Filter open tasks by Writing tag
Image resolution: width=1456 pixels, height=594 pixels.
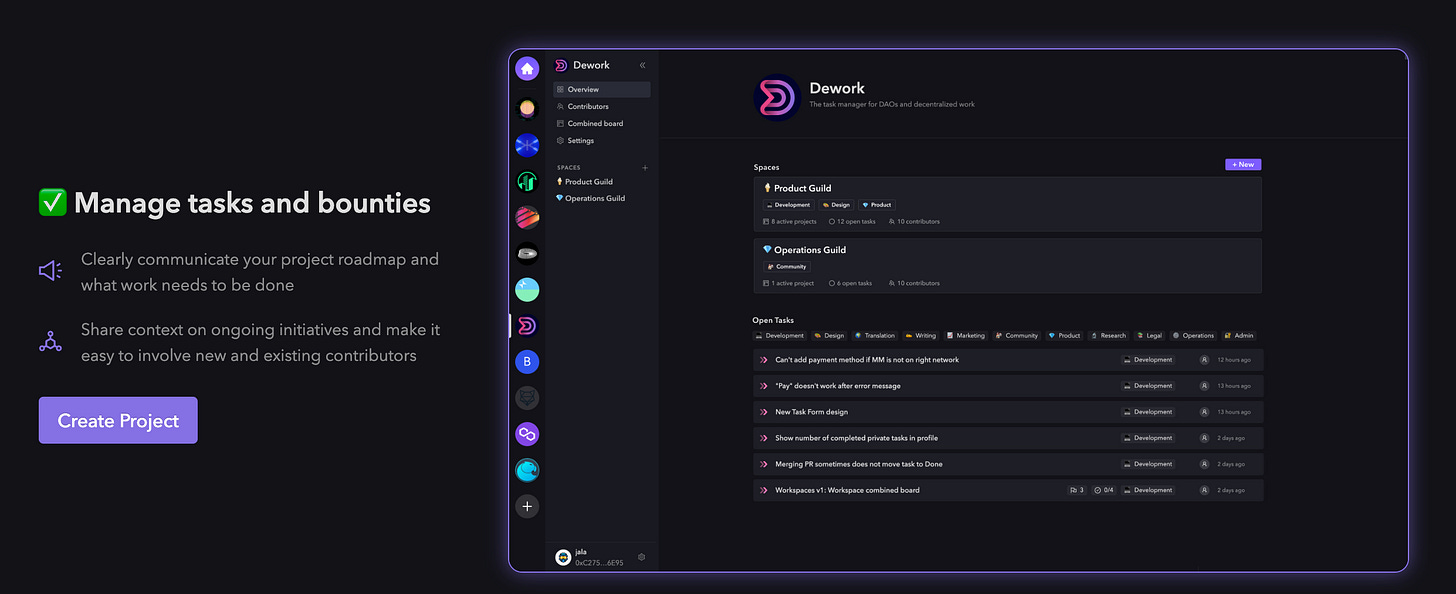pyautogui.click(x=921, y=336)
